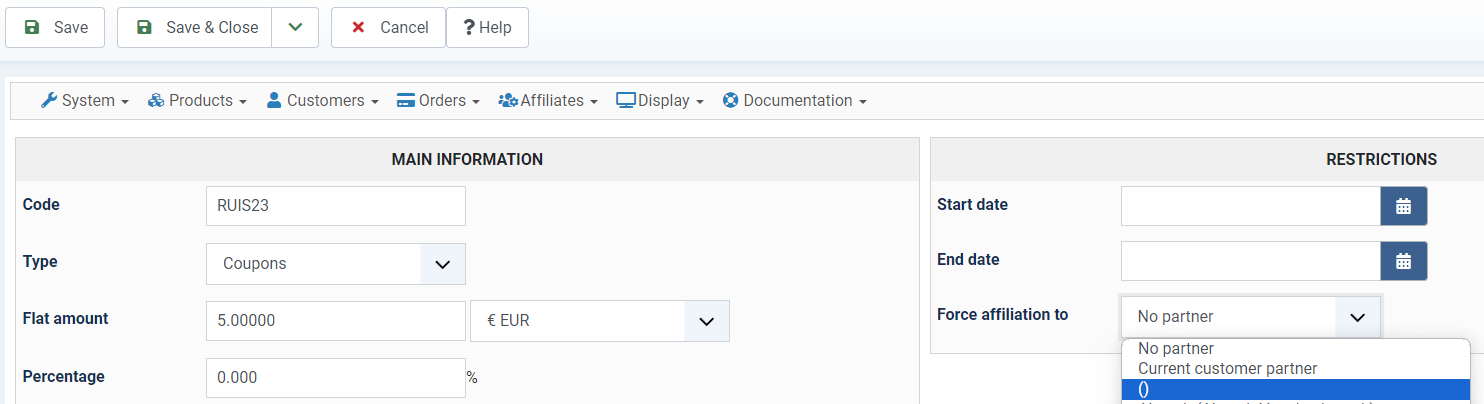Click the Display monitor icon
This screenshot has width=1484, height=404.
click(x=626, y=101)
